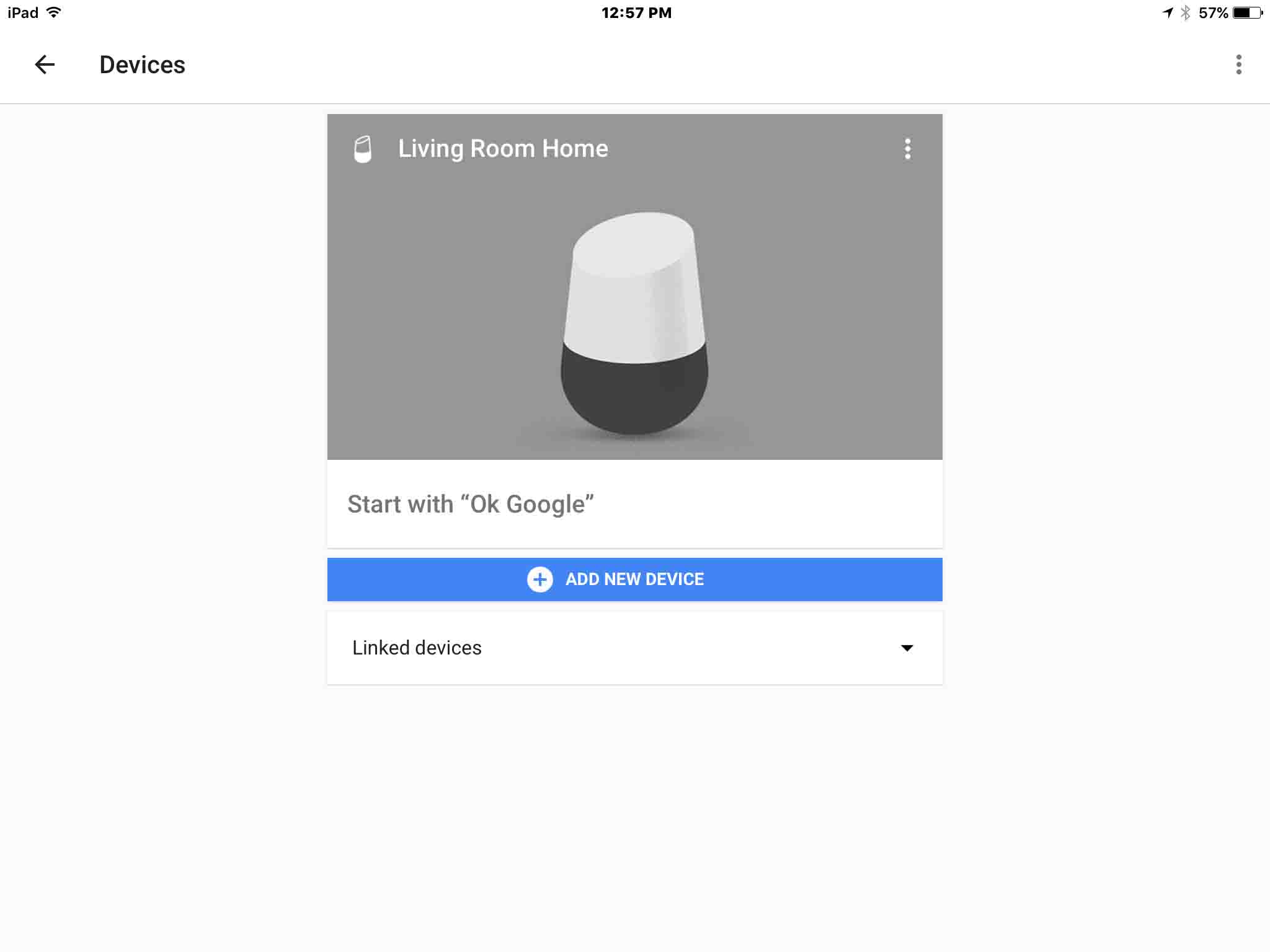Click the Google Home device image

pyautogui.click(x=634, y=322)
